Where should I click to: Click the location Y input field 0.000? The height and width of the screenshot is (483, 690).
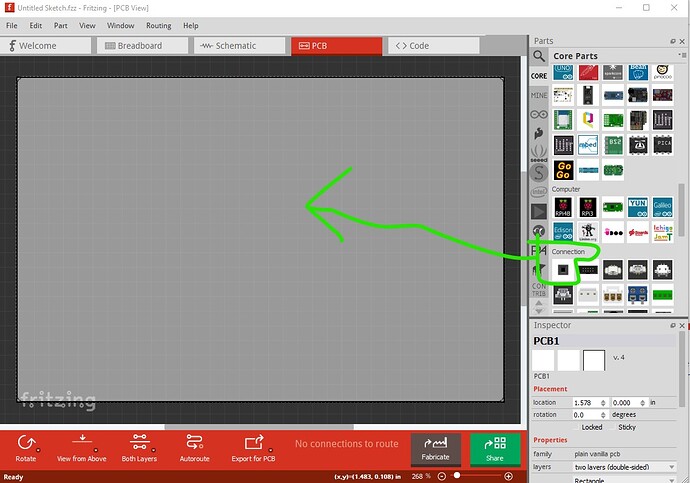625,402
